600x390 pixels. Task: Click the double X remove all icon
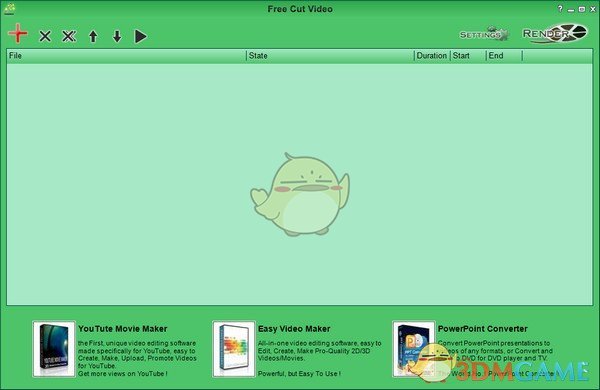coord(69,36)
